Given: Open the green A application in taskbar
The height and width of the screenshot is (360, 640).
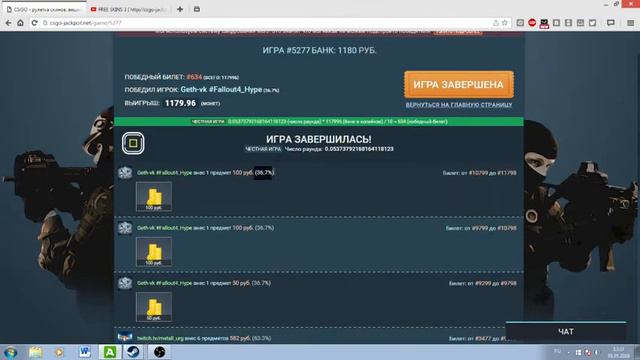Looking at the screenshot, I should click(x=109, y=352).
